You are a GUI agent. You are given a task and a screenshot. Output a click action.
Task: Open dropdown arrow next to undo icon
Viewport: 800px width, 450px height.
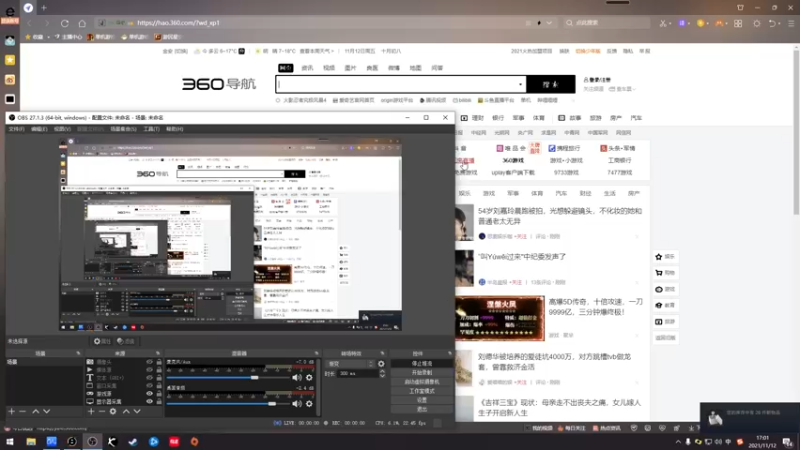[779, 23]
